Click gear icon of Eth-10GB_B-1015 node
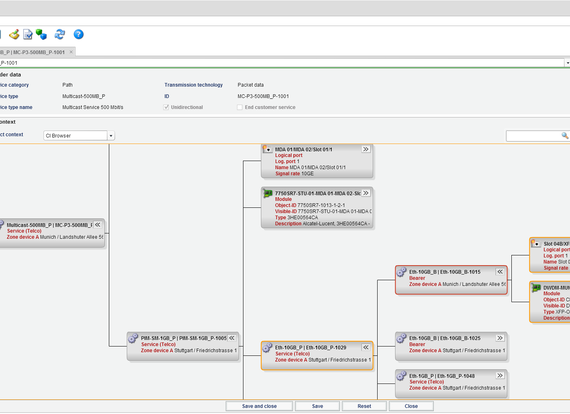The image size is (570, 414). coord(401,272)
